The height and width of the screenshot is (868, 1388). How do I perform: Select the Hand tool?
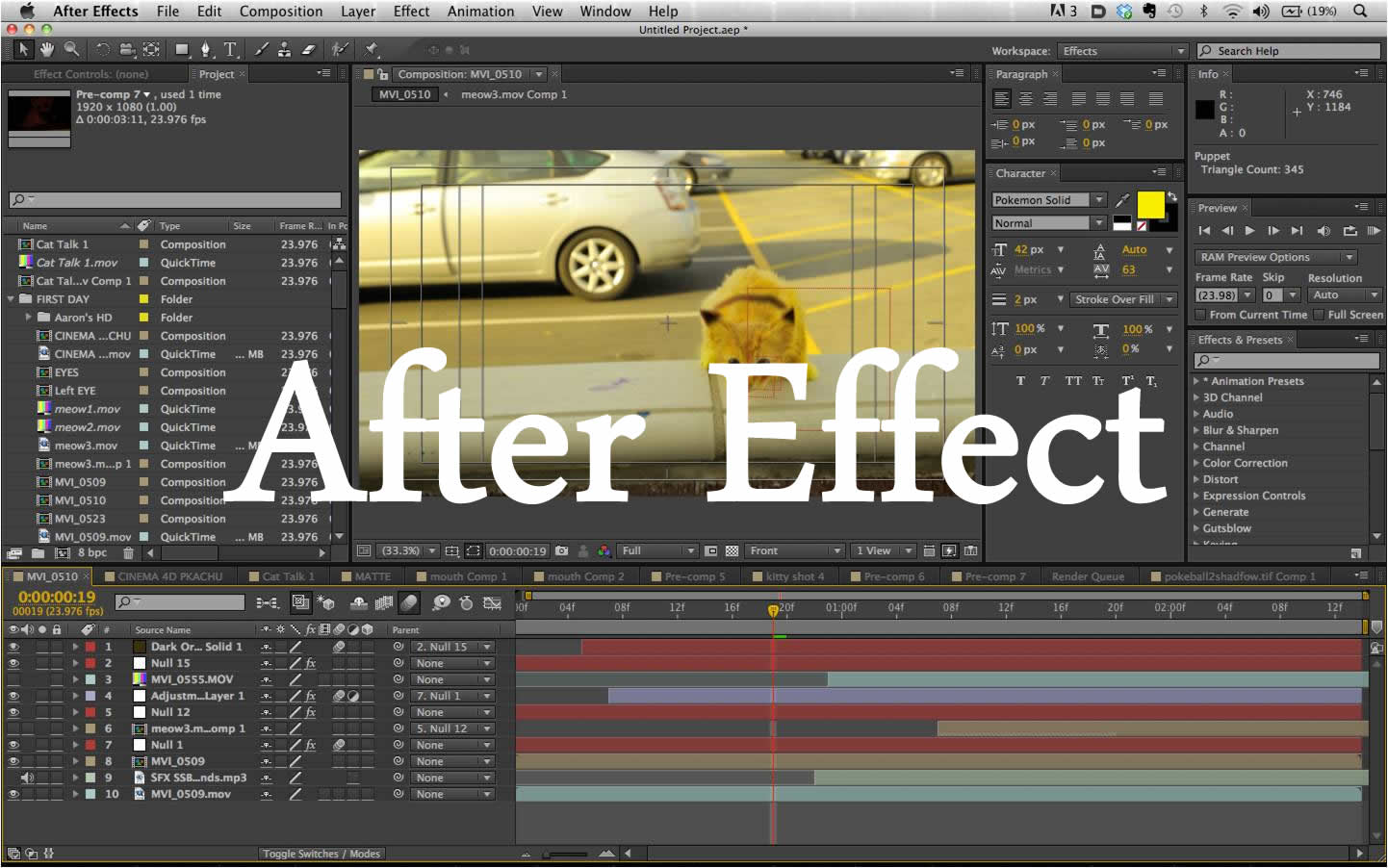tap(46, 49)
